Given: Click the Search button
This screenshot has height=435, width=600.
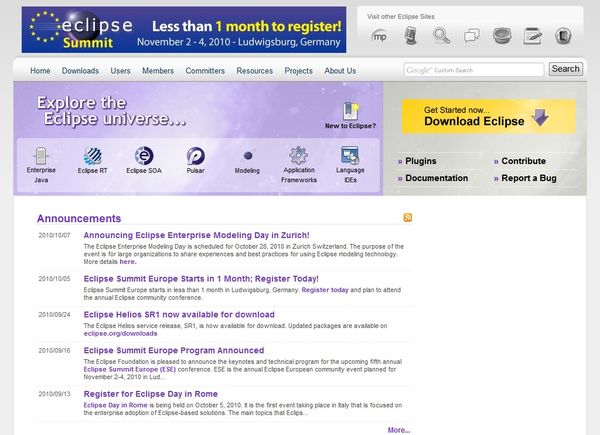Looking at the screenshot, I should (566, 69).
